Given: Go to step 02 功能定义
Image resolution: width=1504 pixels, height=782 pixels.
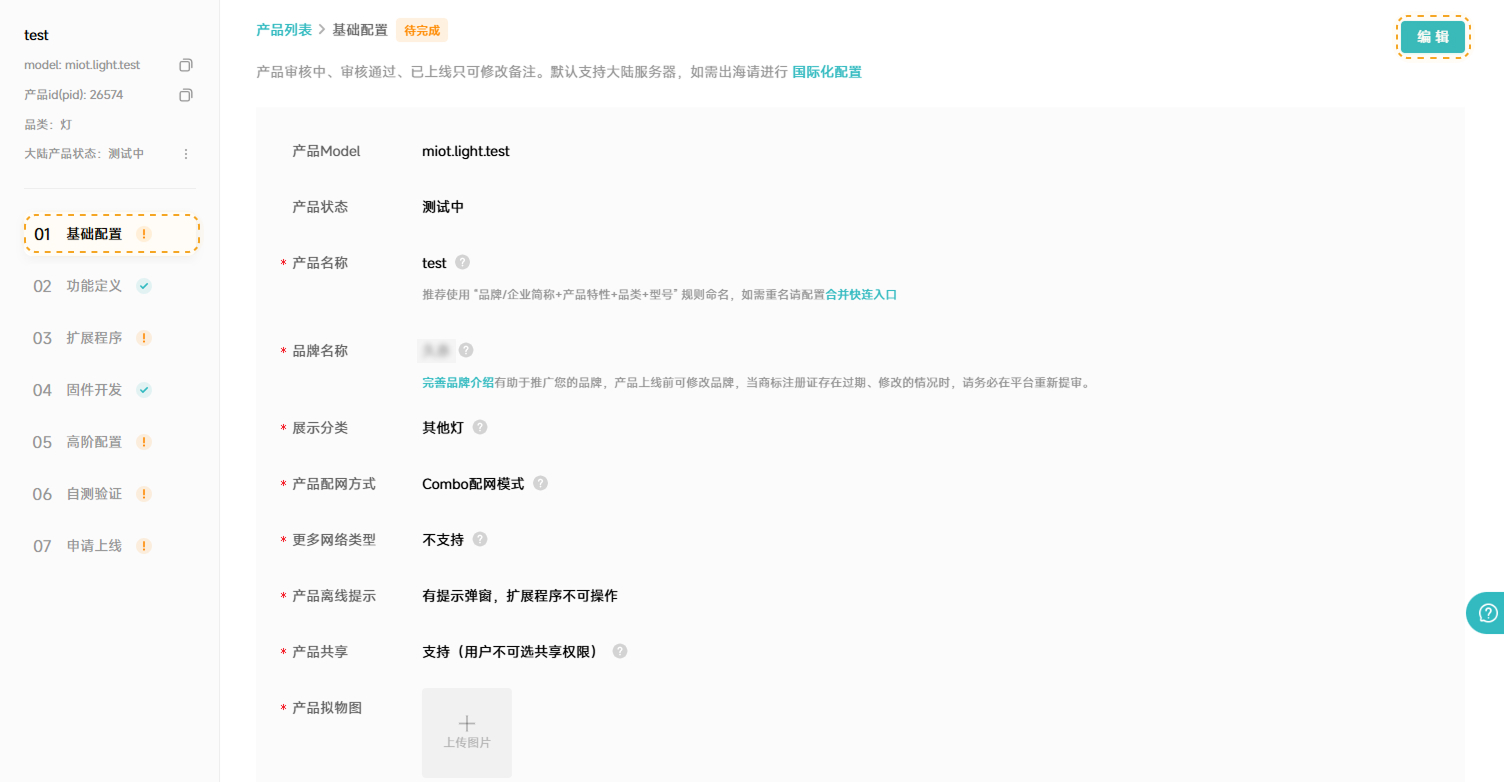Looking at the screenshot, I should click(91, 285).
